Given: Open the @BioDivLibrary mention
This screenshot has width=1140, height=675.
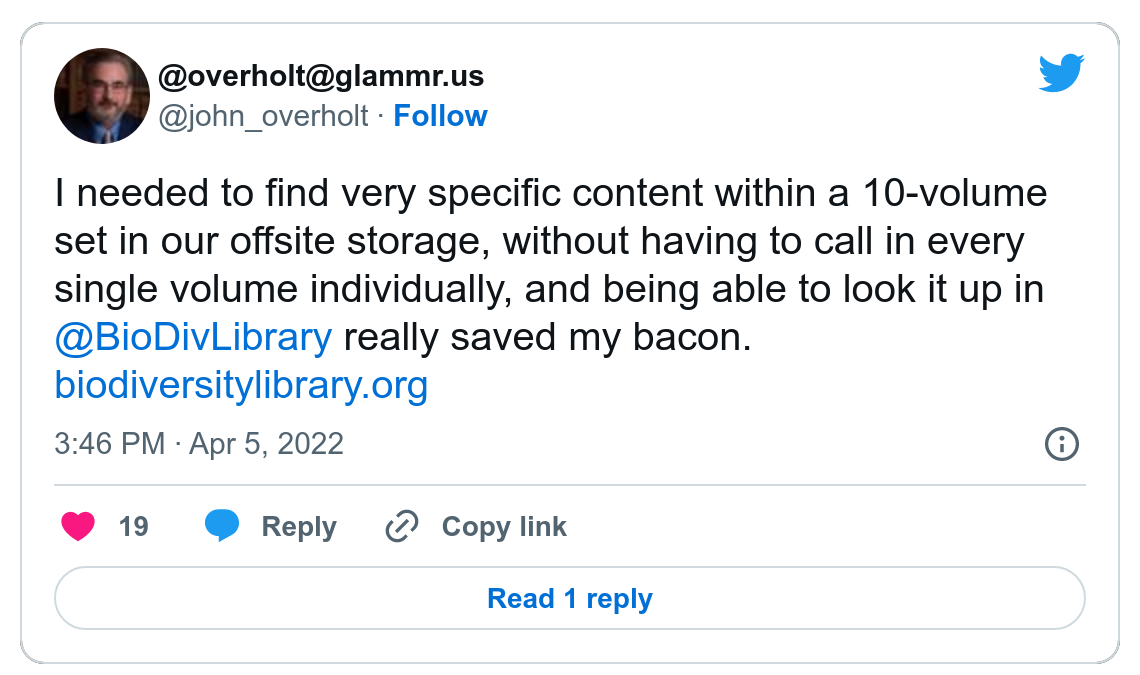Looking at the screenshot, I should [x=193, y=338].
